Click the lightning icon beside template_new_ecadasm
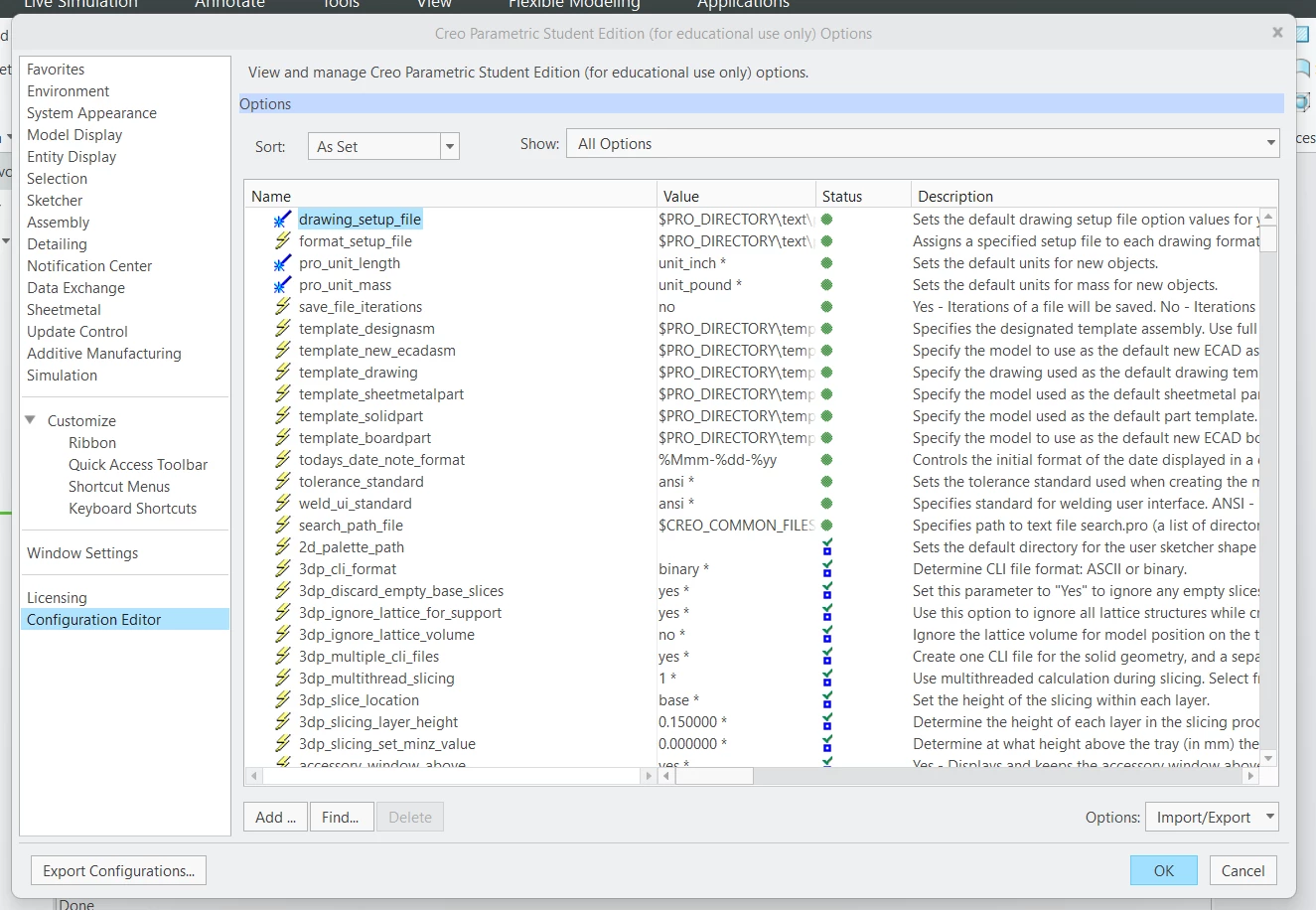Viewport: 1316px width, 910px height. [283, 351]
